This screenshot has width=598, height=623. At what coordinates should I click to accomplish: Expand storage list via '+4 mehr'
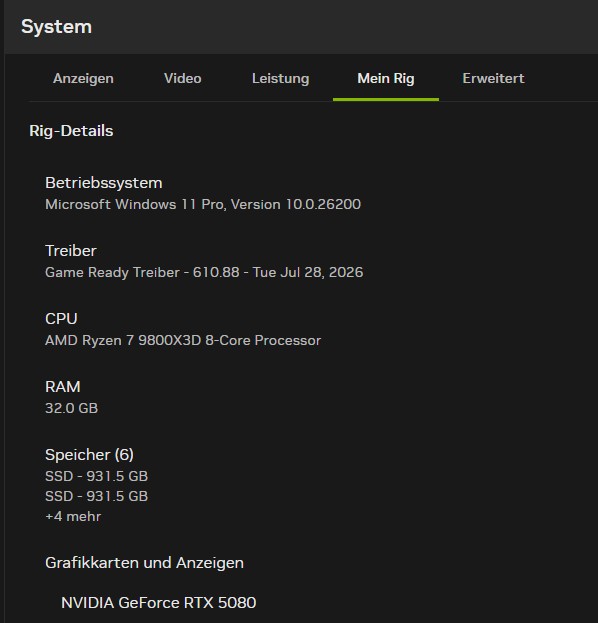click(x=73, y=516)
